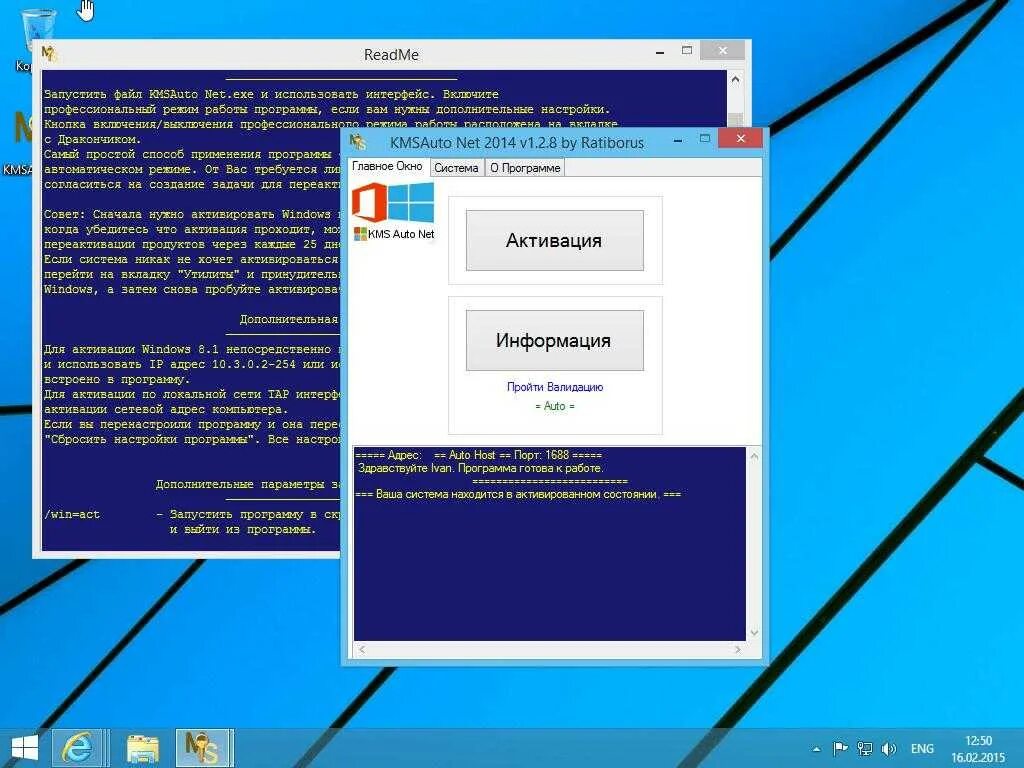Close the KMSAuto Net window
Image resolution: width=1024 pixels, height=768 pixels.
coord(740,138)
